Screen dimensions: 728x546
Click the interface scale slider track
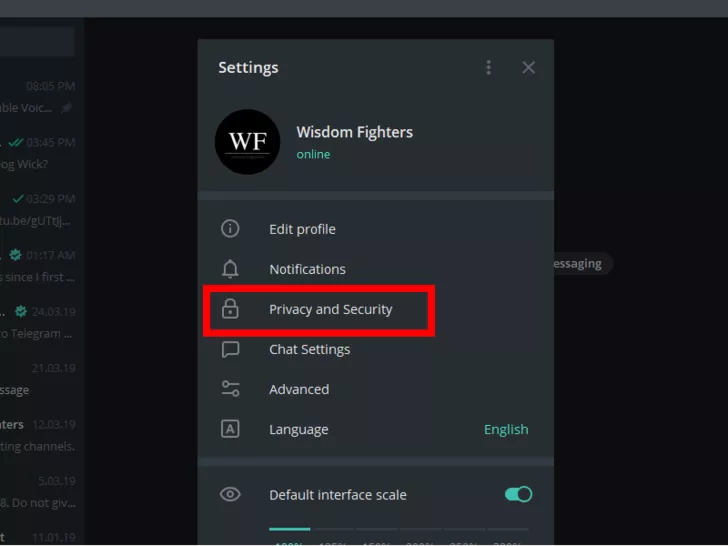coord(398,528)
